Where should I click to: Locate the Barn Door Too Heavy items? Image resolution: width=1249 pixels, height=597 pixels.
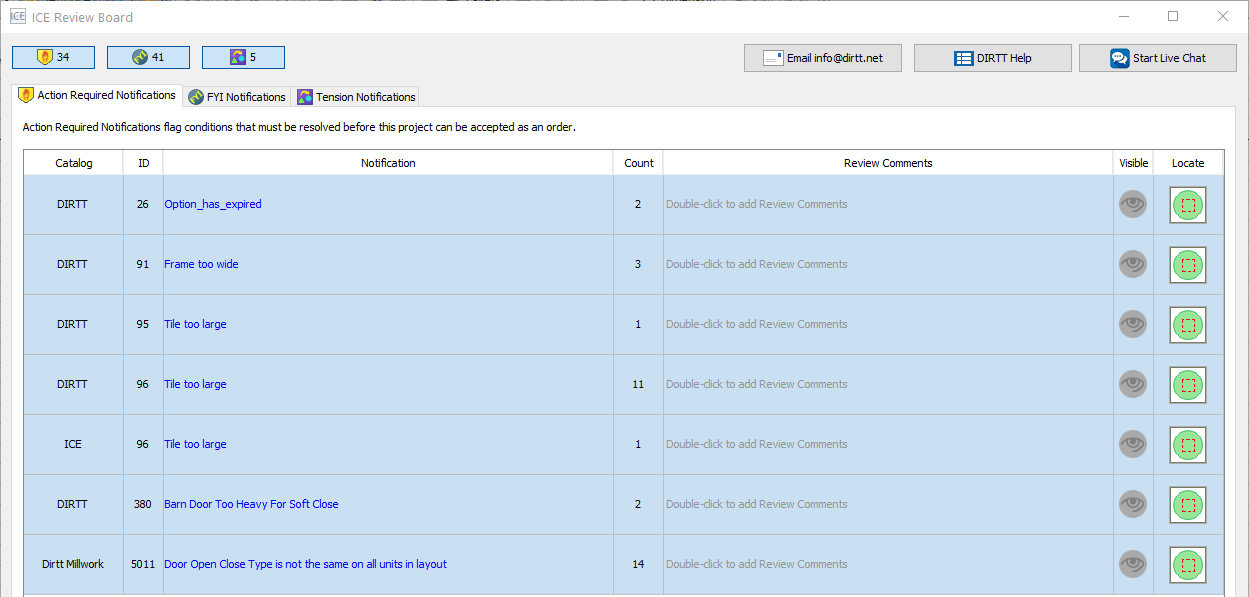click(x=1188, y=505)
